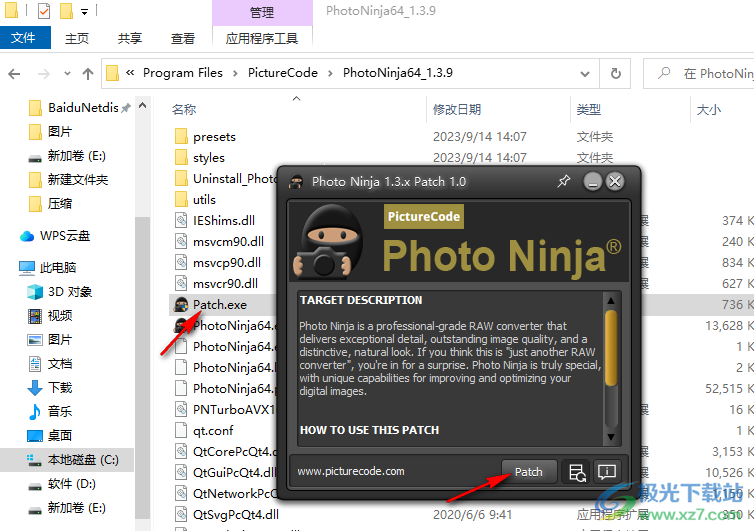Image resolution: width=754 pixels, height=531 pixels.
Task: Open recent locations dropdown arrow
Action: 67,74
